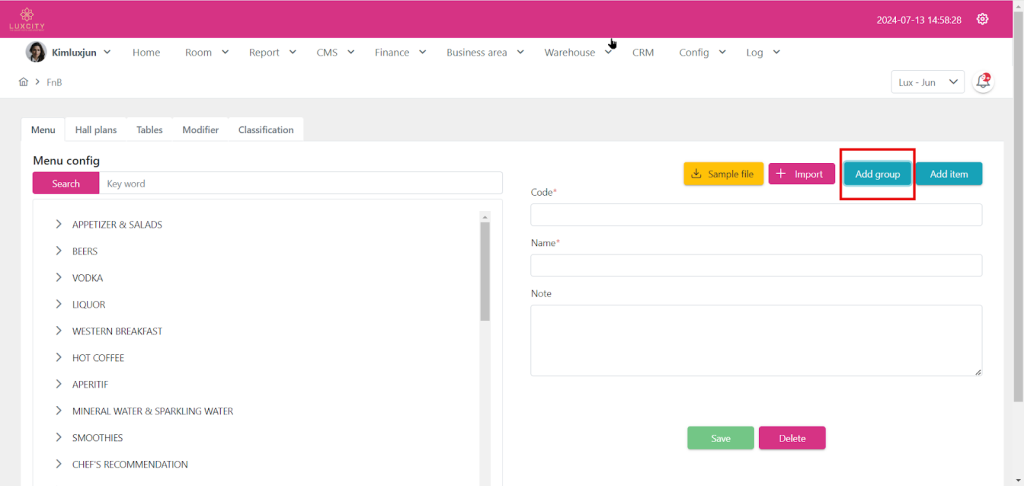Click the Kimluxjun user avatar
Image resolution: width=1024 pixels, height=486 pixels.
click(35, 52)
